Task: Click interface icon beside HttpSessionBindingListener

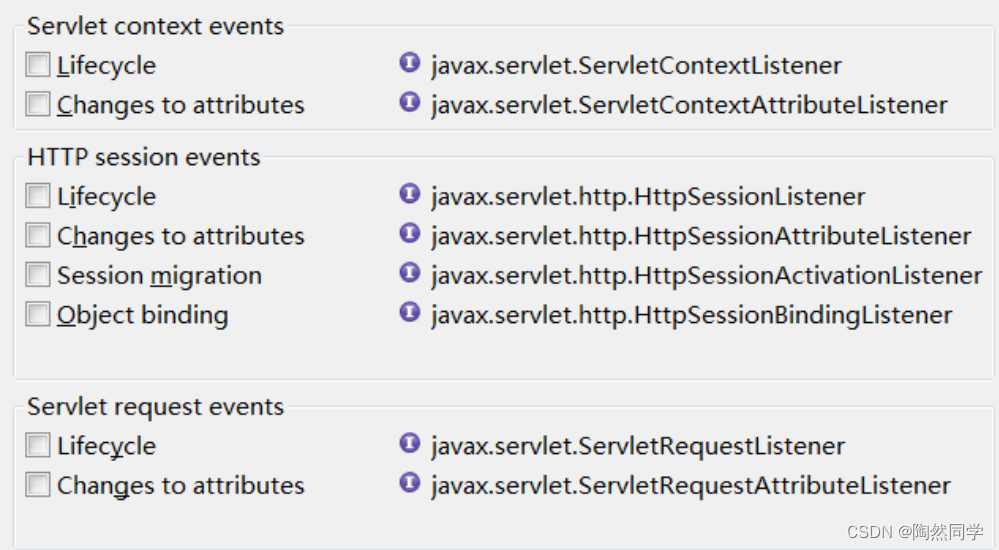Action: click(x=410, y=312)
